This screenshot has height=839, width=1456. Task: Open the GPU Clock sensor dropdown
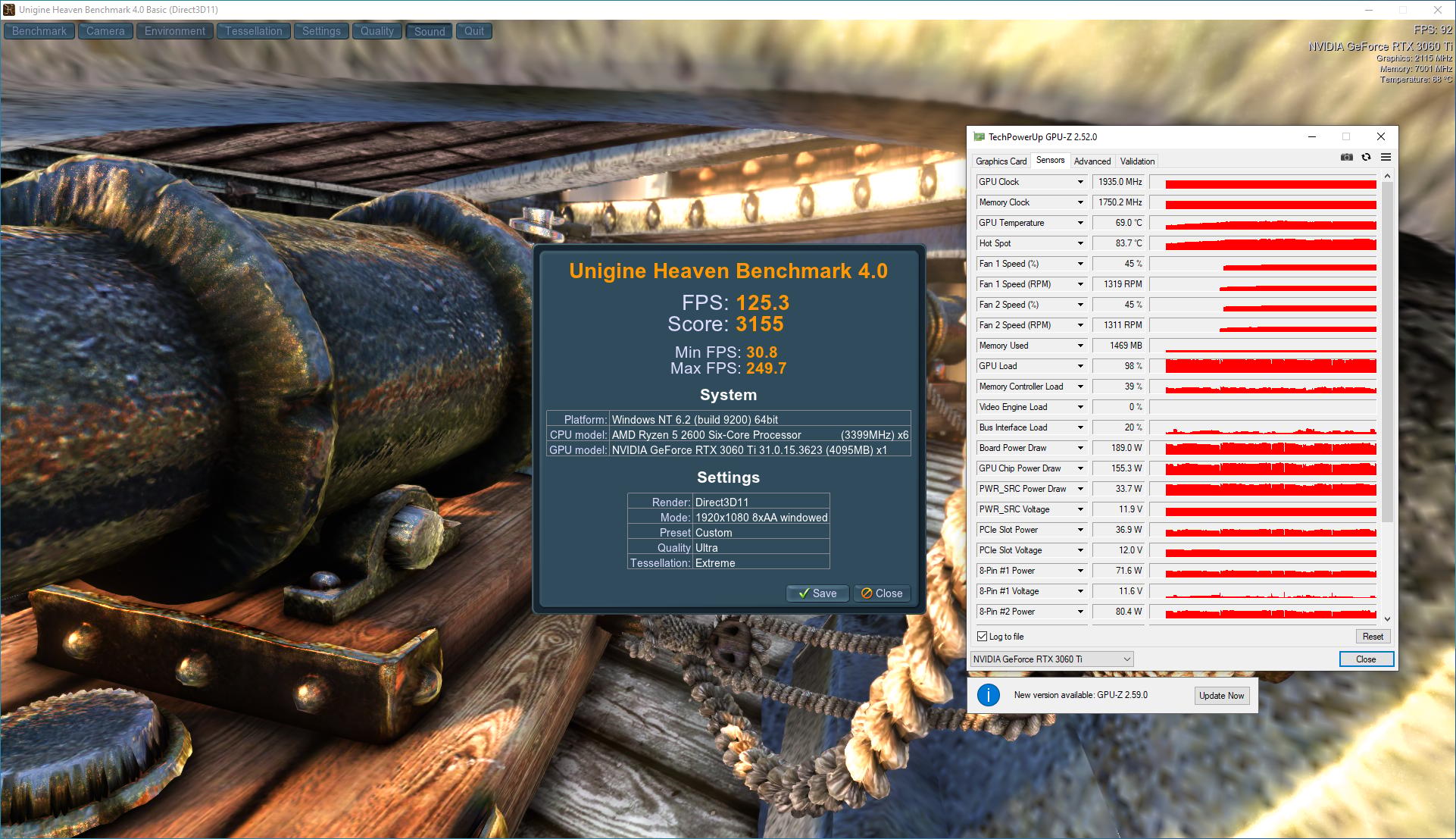[x=1080, y=182]
